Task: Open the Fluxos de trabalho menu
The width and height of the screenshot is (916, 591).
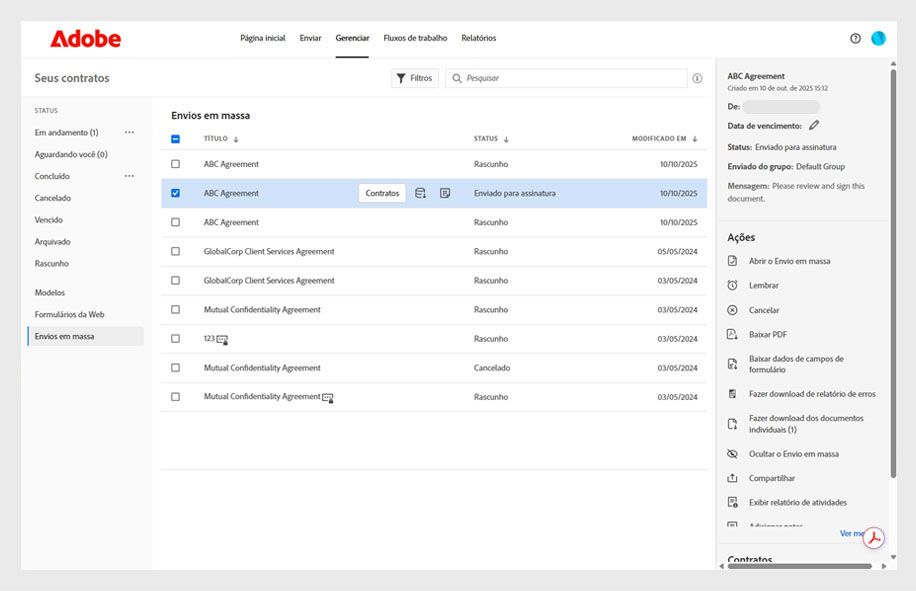Action: (415, 38)
